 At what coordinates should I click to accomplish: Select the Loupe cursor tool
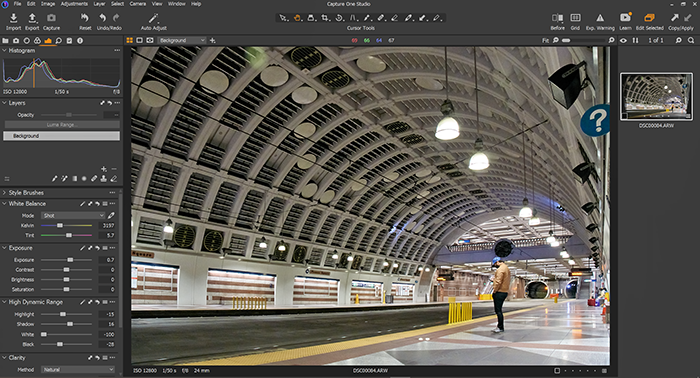[312, 18]
